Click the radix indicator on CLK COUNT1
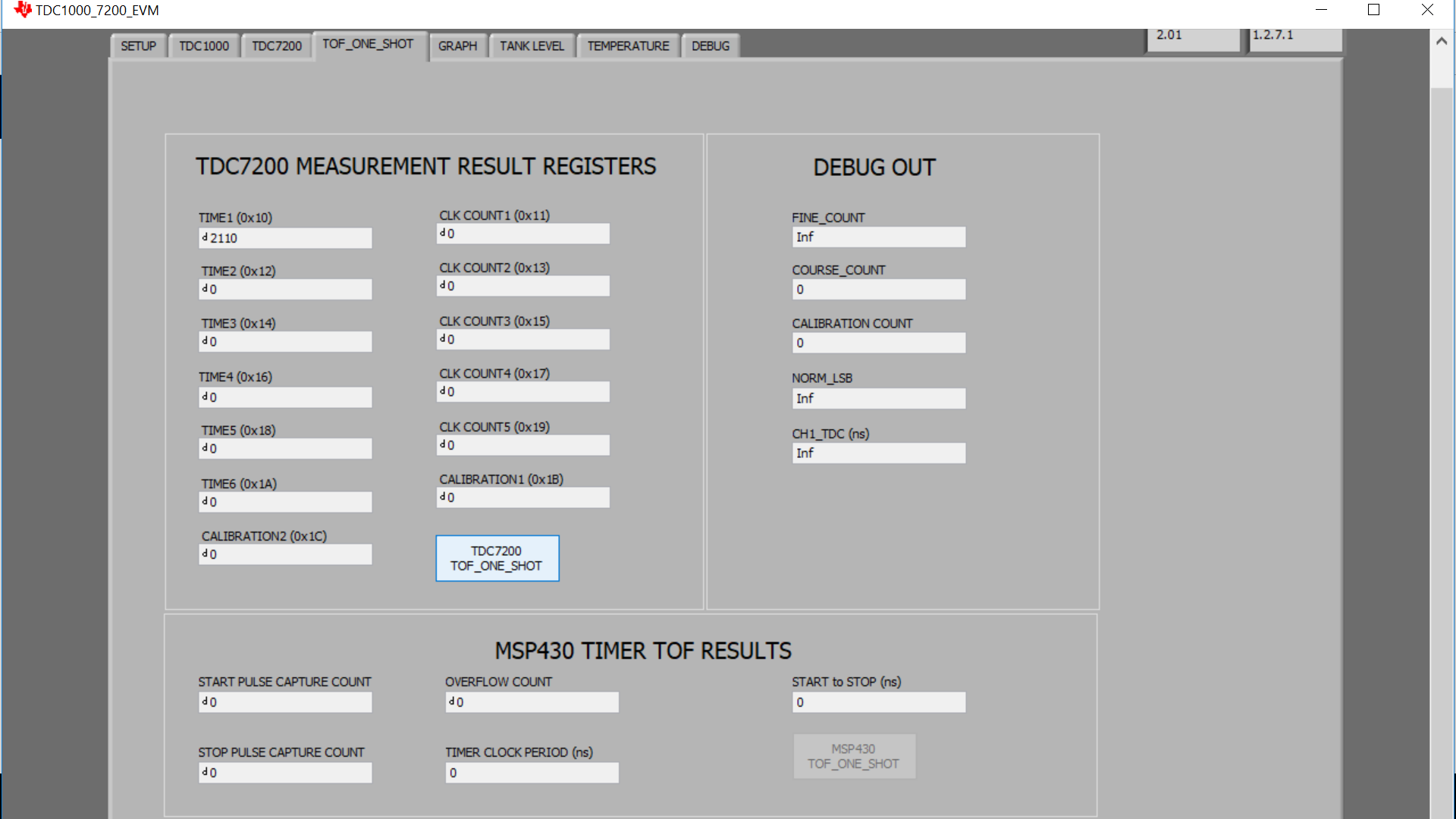This screenshot has height=819, width=1456. tap(442, 234)
